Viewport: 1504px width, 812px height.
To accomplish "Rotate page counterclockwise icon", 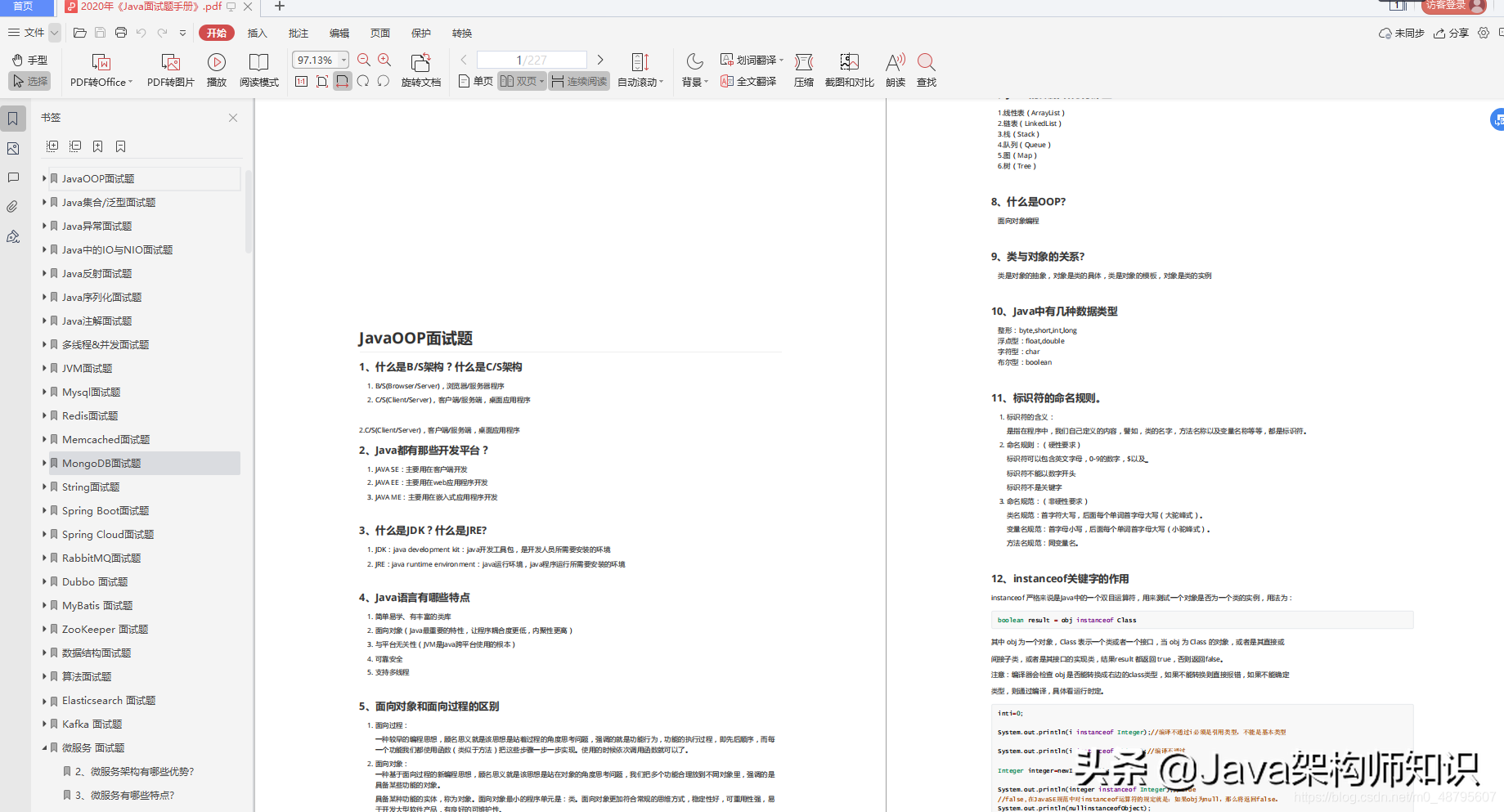I will click(384, 81).
